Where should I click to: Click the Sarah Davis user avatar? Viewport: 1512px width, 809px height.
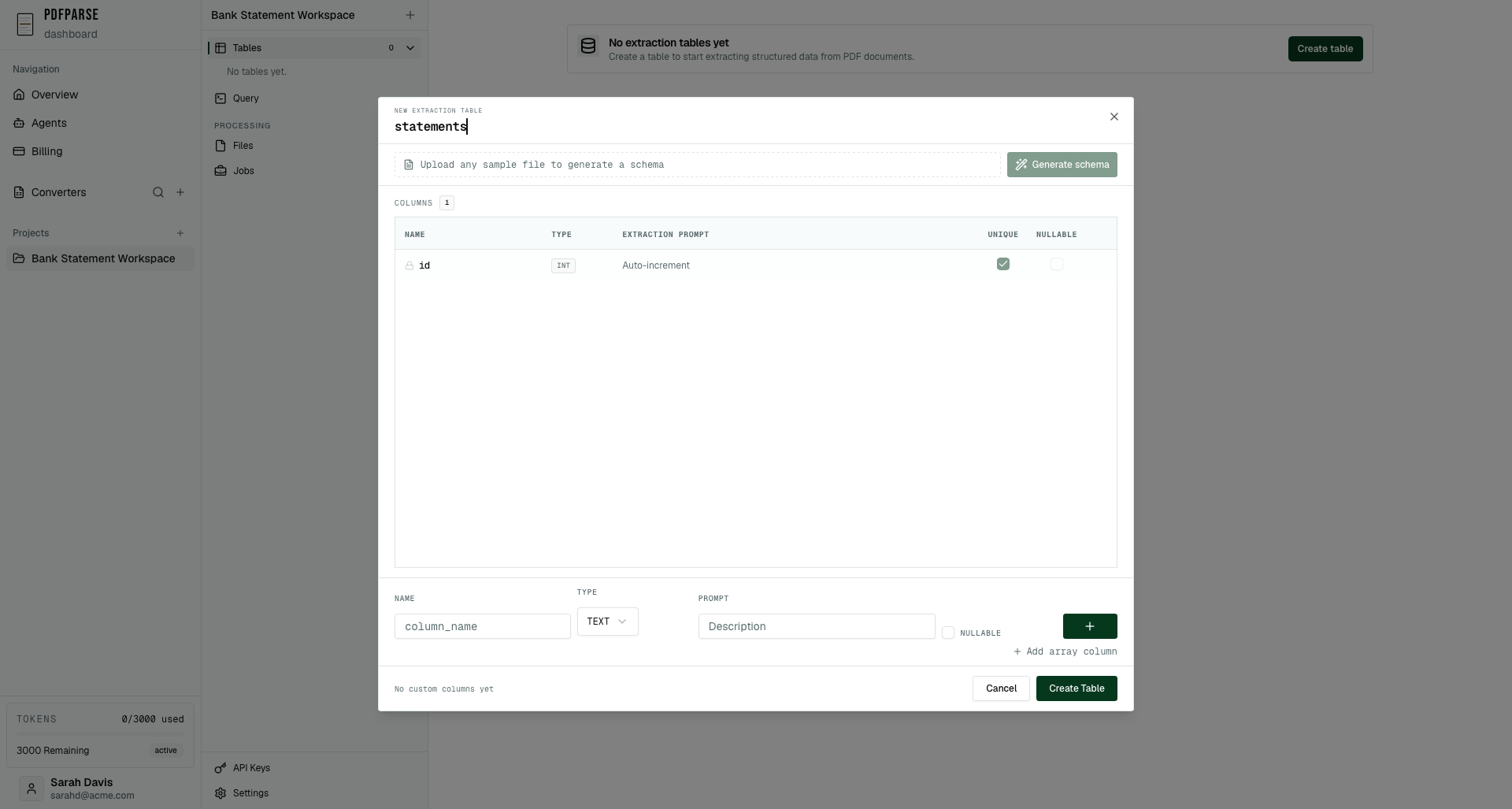[x=31, y=789]
